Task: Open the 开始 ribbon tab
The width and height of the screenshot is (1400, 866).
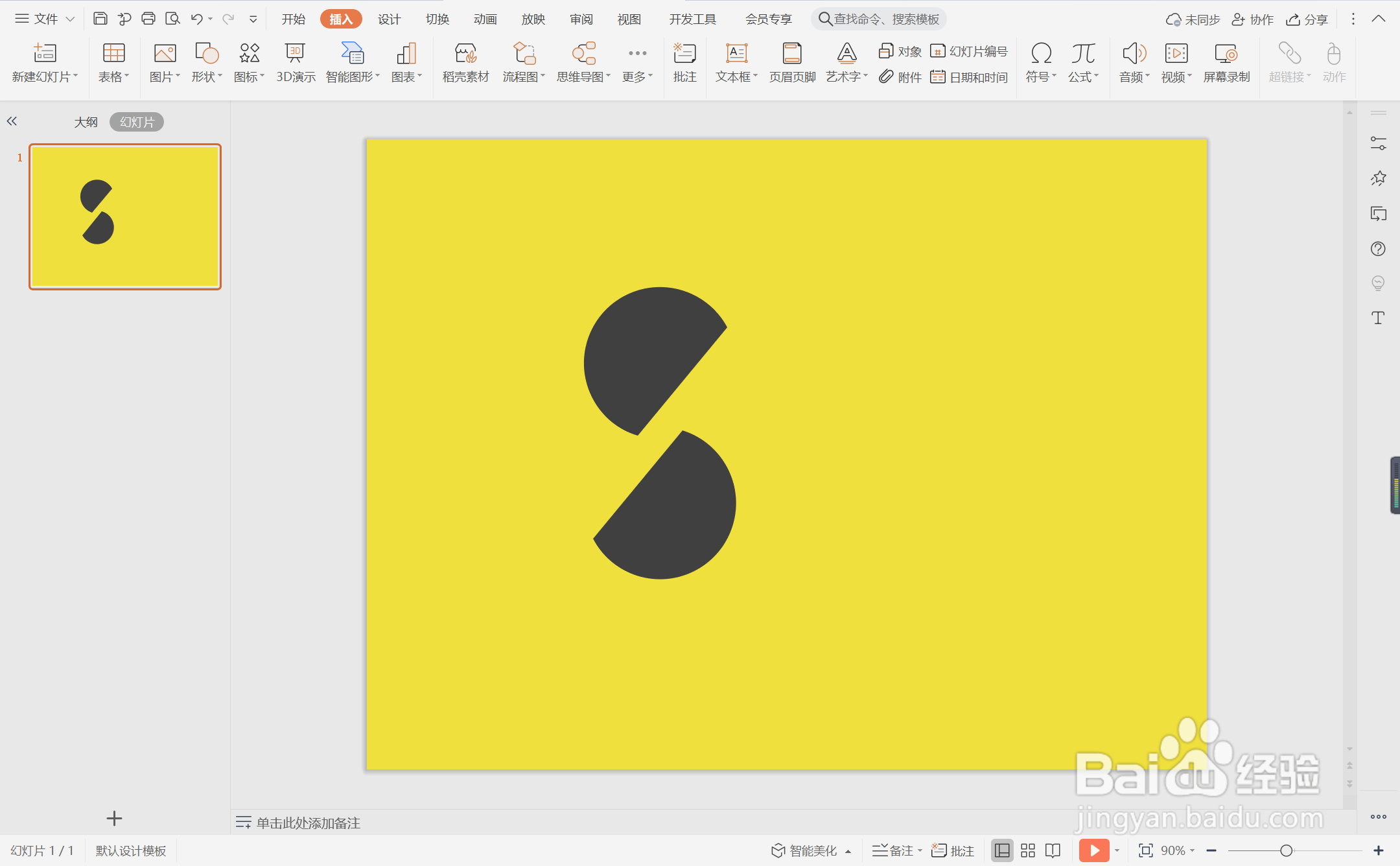Action: (294, 19)
